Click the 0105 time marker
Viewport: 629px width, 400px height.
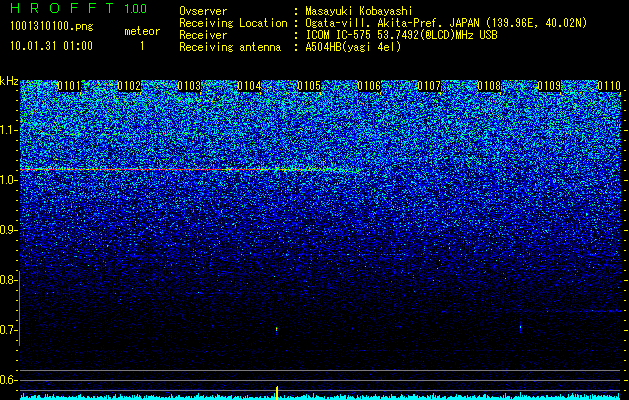click(309, 86)
